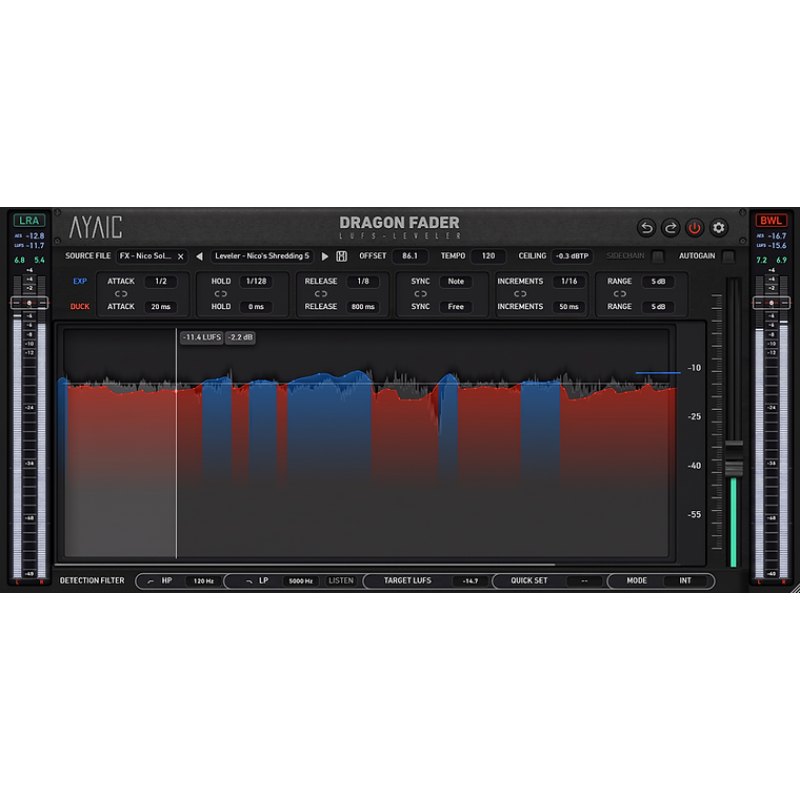Screen dimensions: 800x800
Task: Open the settings gear icon
Action: [x=718, y=228]
